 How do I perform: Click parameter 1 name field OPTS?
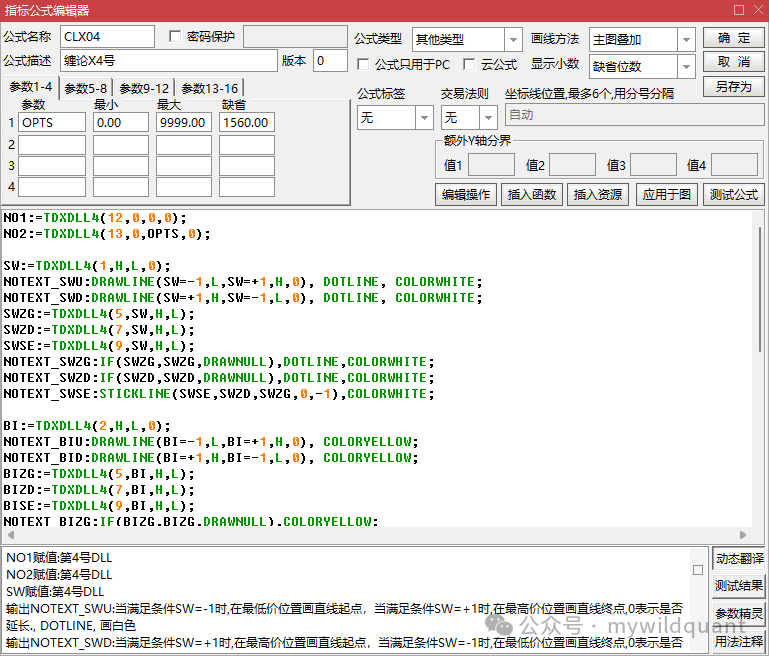click(52, 123)
